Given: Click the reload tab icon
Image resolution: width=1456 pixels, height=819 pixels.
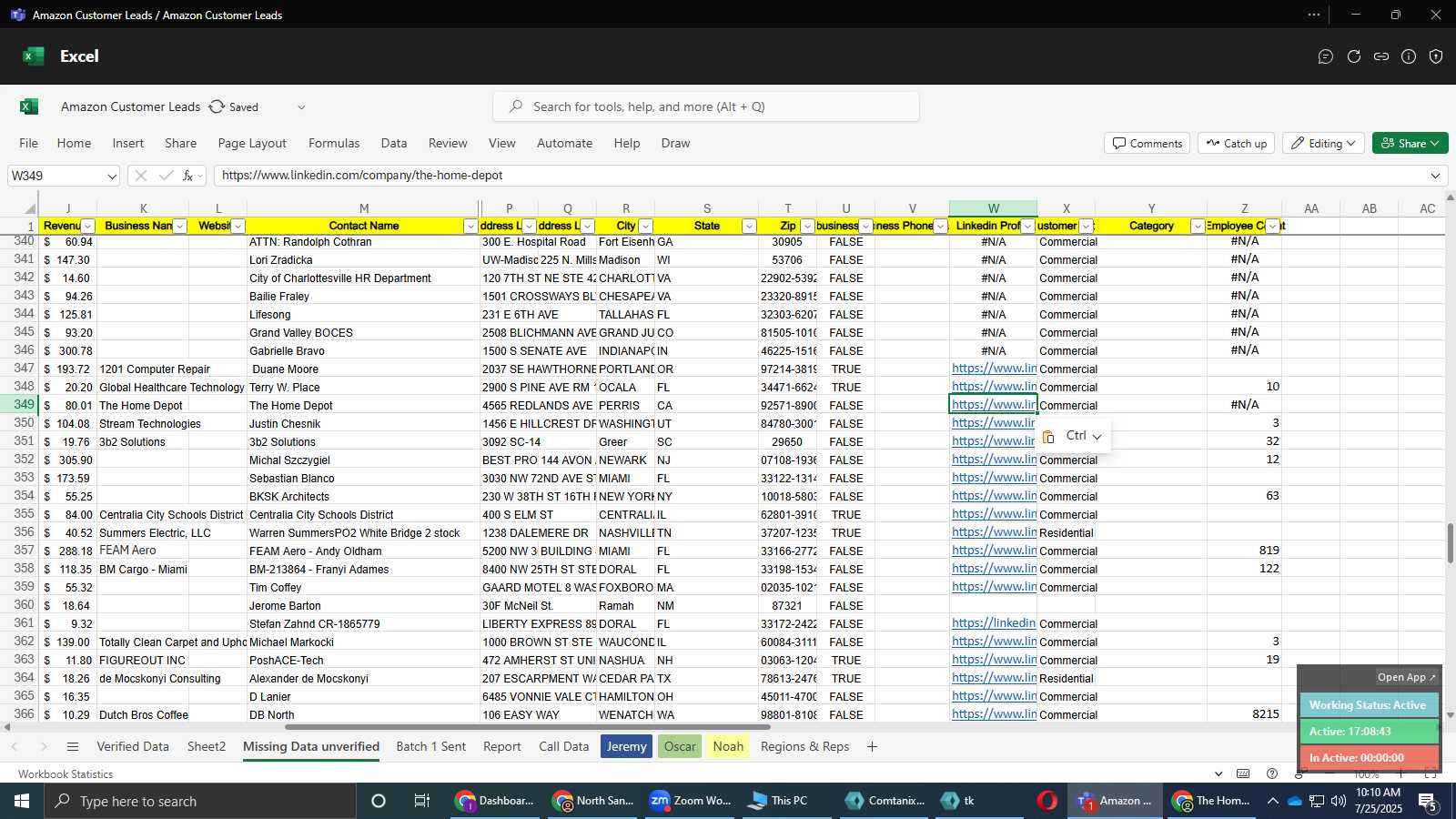Looking at the screenshot, I should pos(1354,56).
